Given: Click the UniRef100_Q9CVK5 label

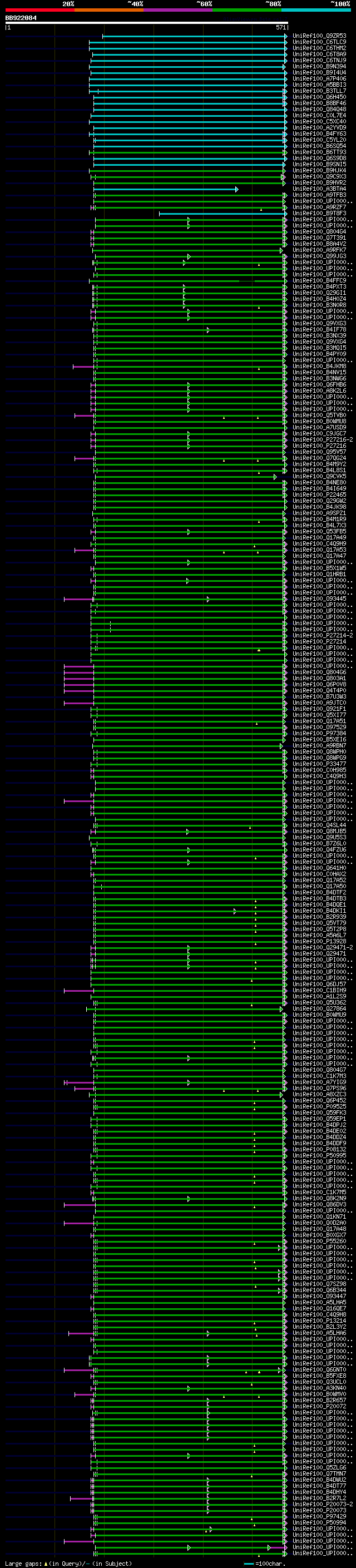Looking at the screenshot, I should [319, 477].
